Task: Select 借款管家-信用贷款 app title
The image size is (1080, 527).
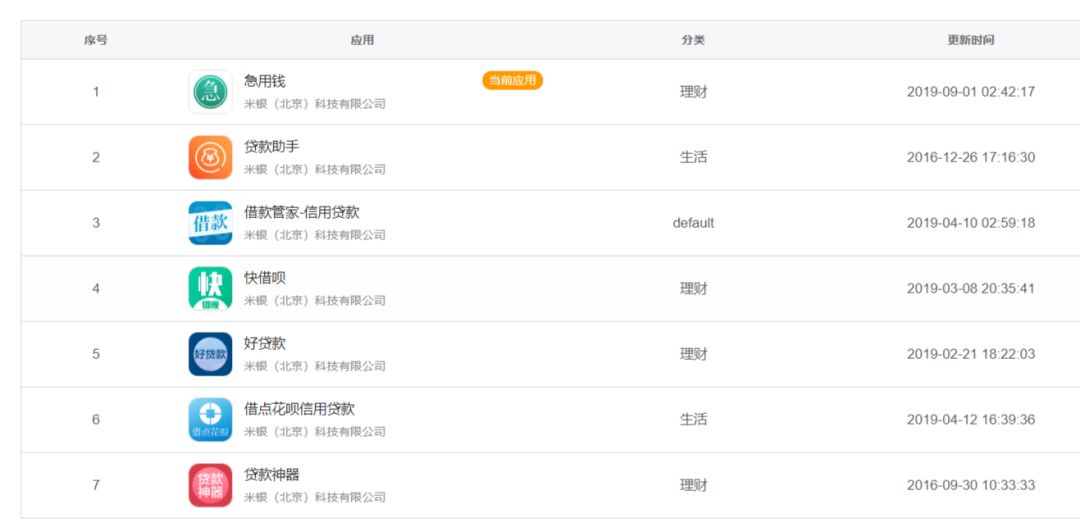Action: coord(302,212)
